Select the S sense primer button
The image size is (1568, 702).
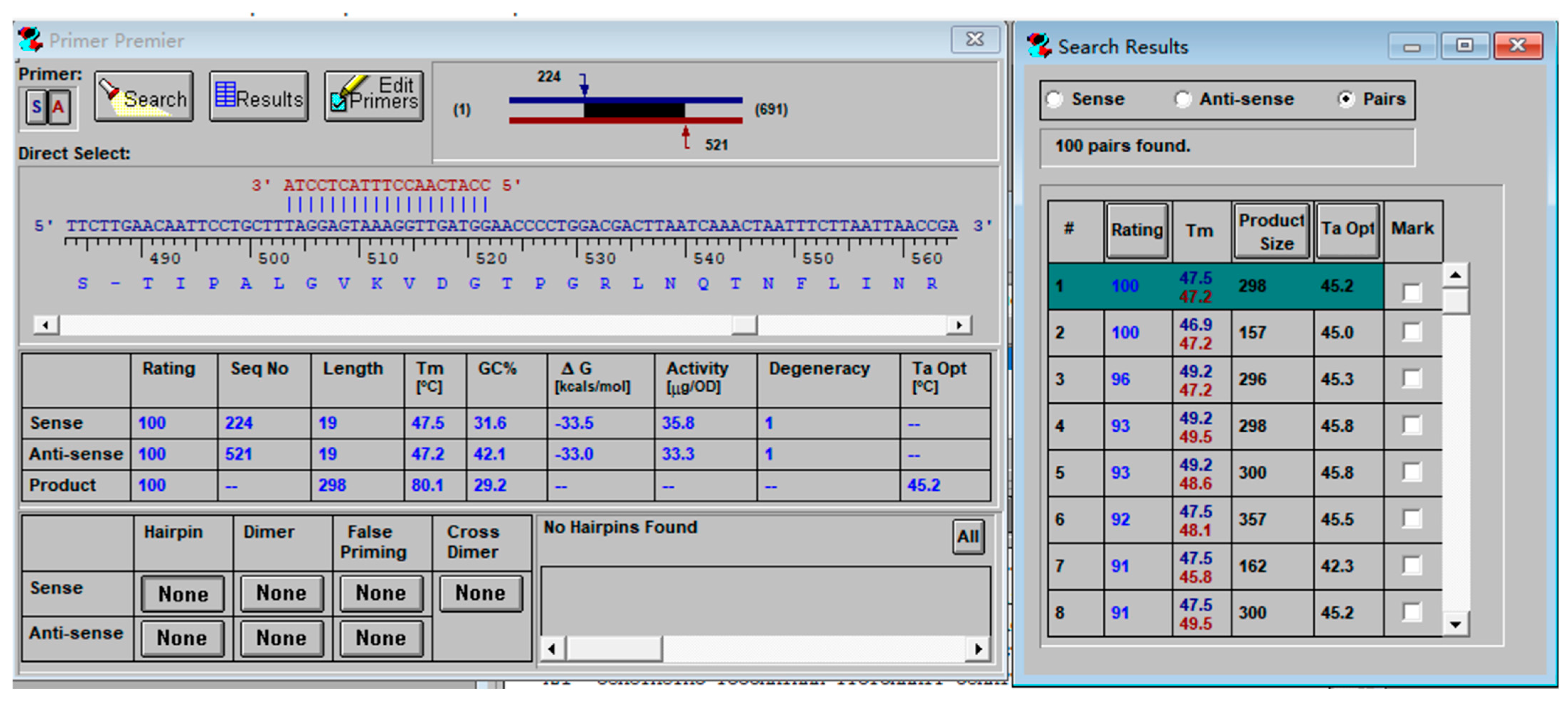pos(37,108)
